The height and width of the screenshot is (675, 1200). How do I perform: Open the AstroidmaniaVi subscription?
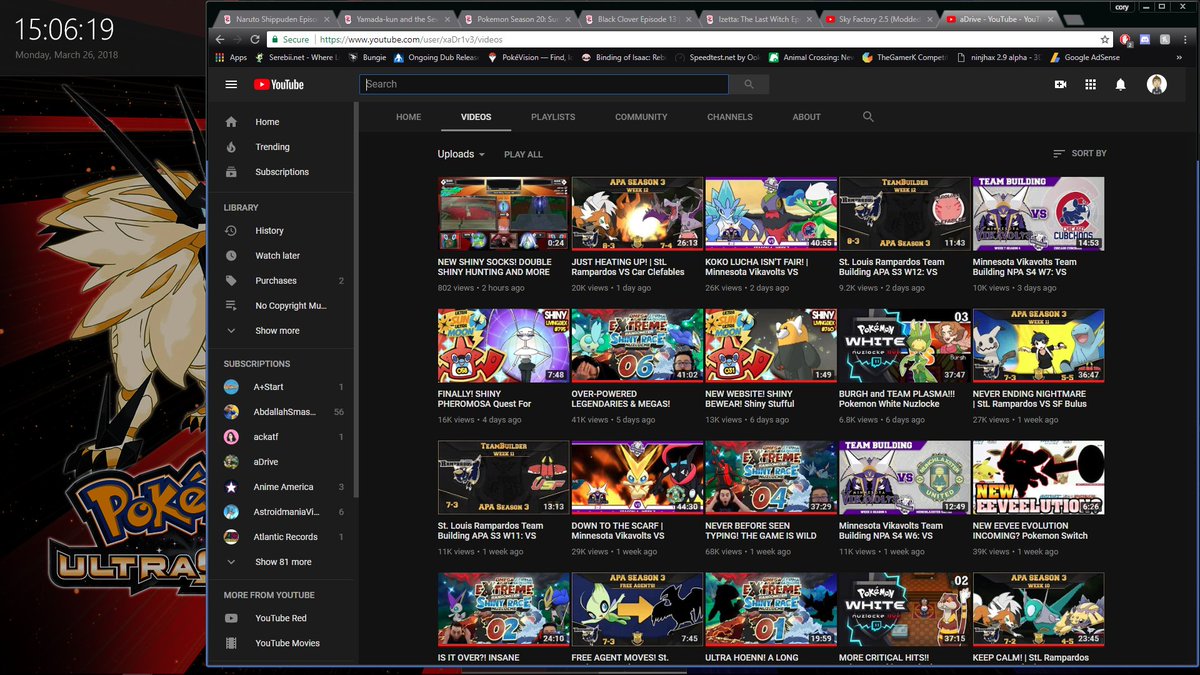284,512
